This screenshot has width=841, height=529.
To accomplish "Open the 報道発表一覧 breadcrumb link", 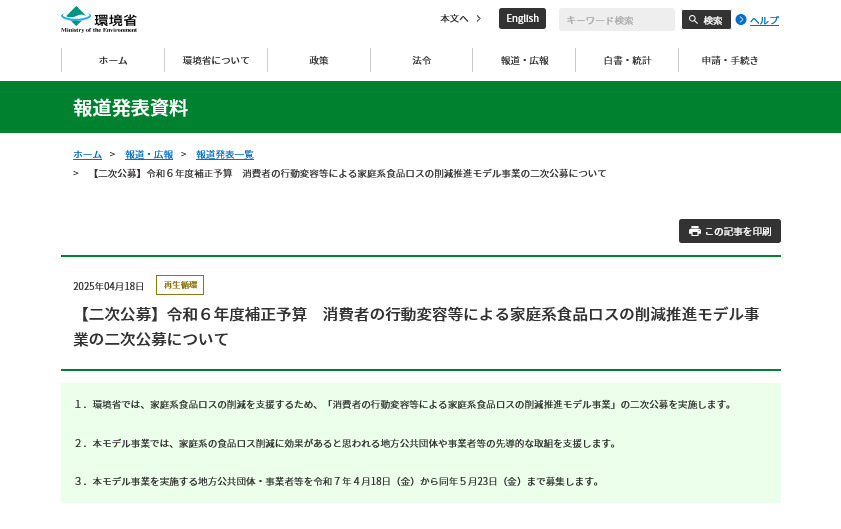I will click(x=225, y=154).
